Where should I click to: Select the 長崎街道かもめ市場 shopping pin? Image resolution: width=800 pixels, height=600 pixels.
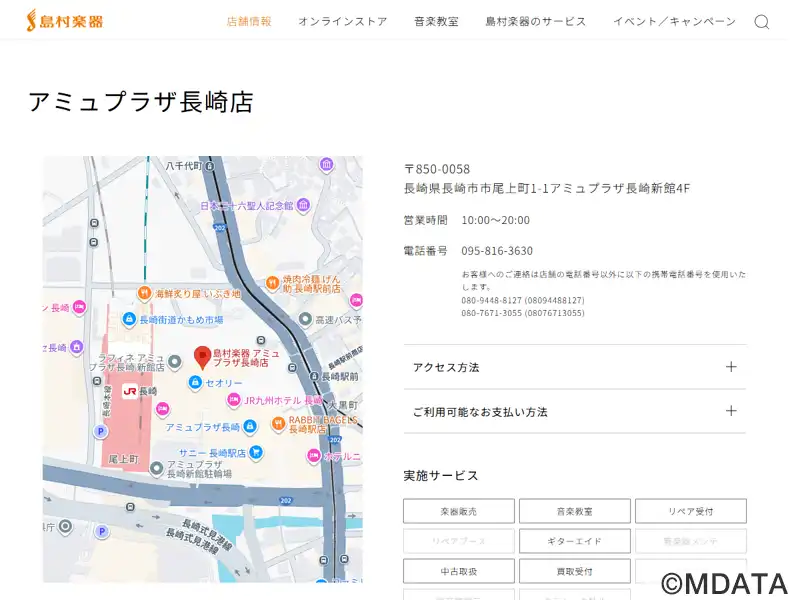(129, 320)
